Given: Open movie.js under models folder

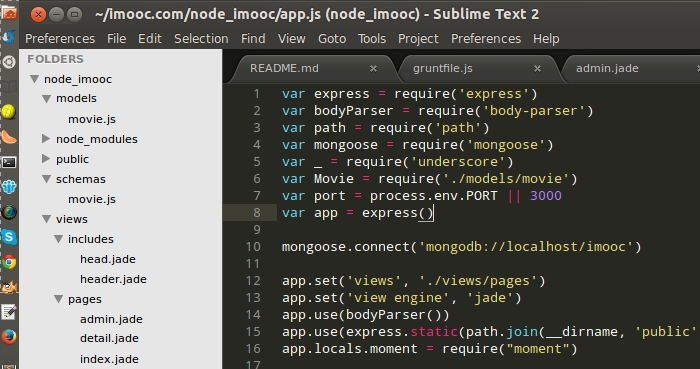Looking at the screenshot, I should pyautogui.click(x=92, y=119).
